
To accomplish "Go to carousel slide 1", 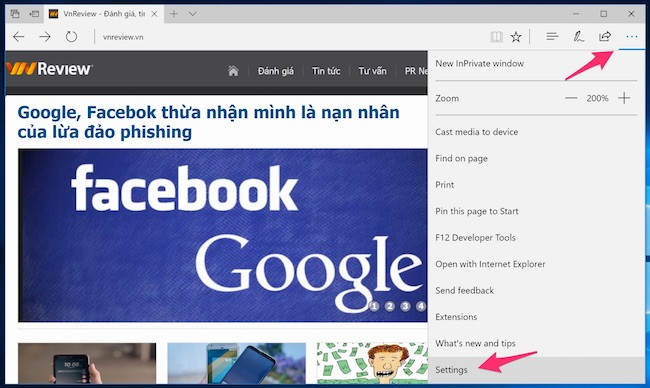I will coord(374,306).
